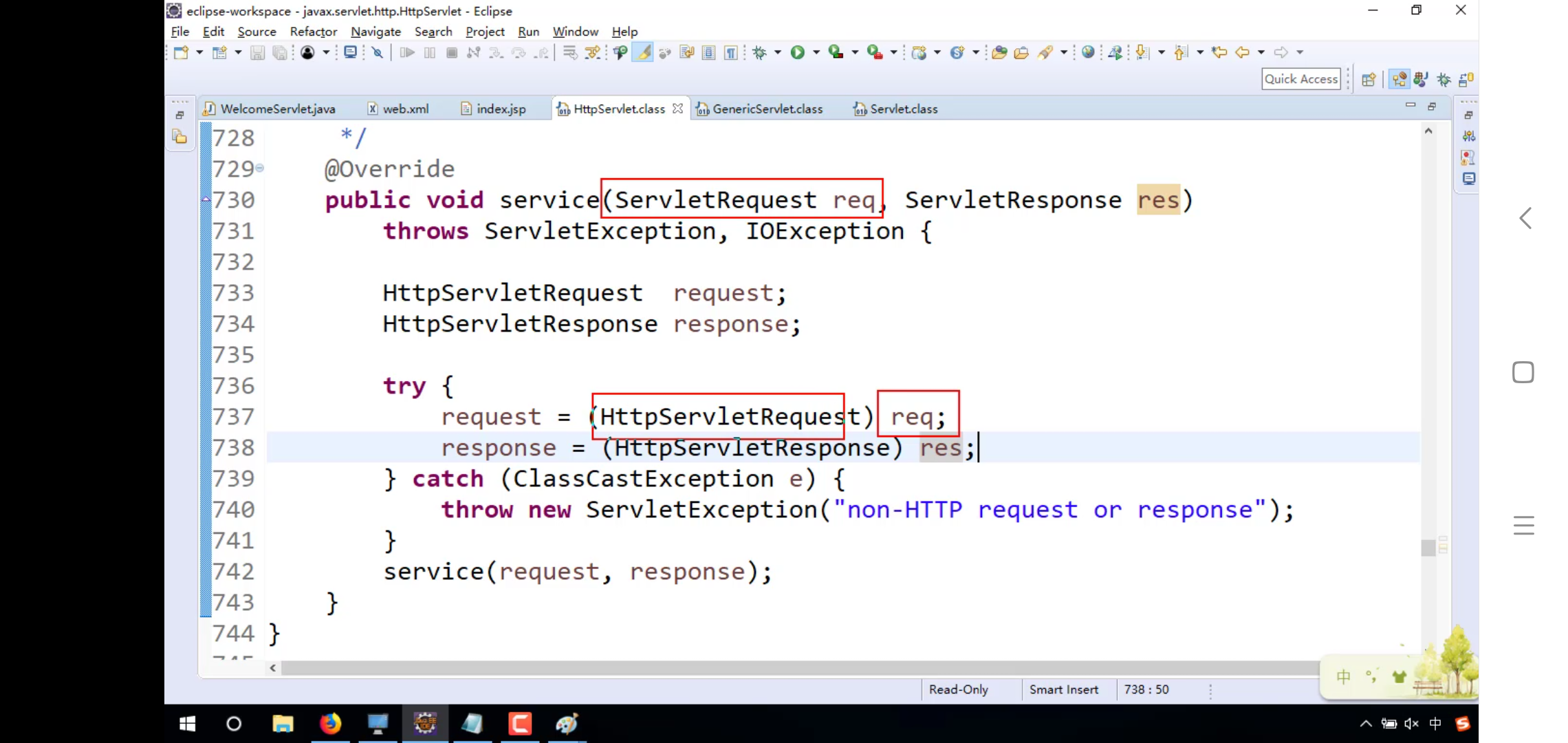Click the Save icon in toolbar

[x=257, y=52]
